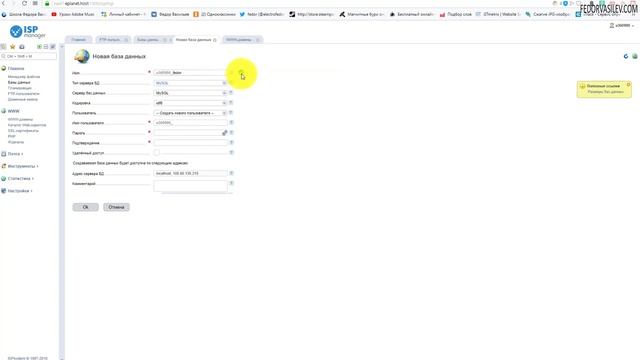Click the Имя database name input field

[190, 73]
